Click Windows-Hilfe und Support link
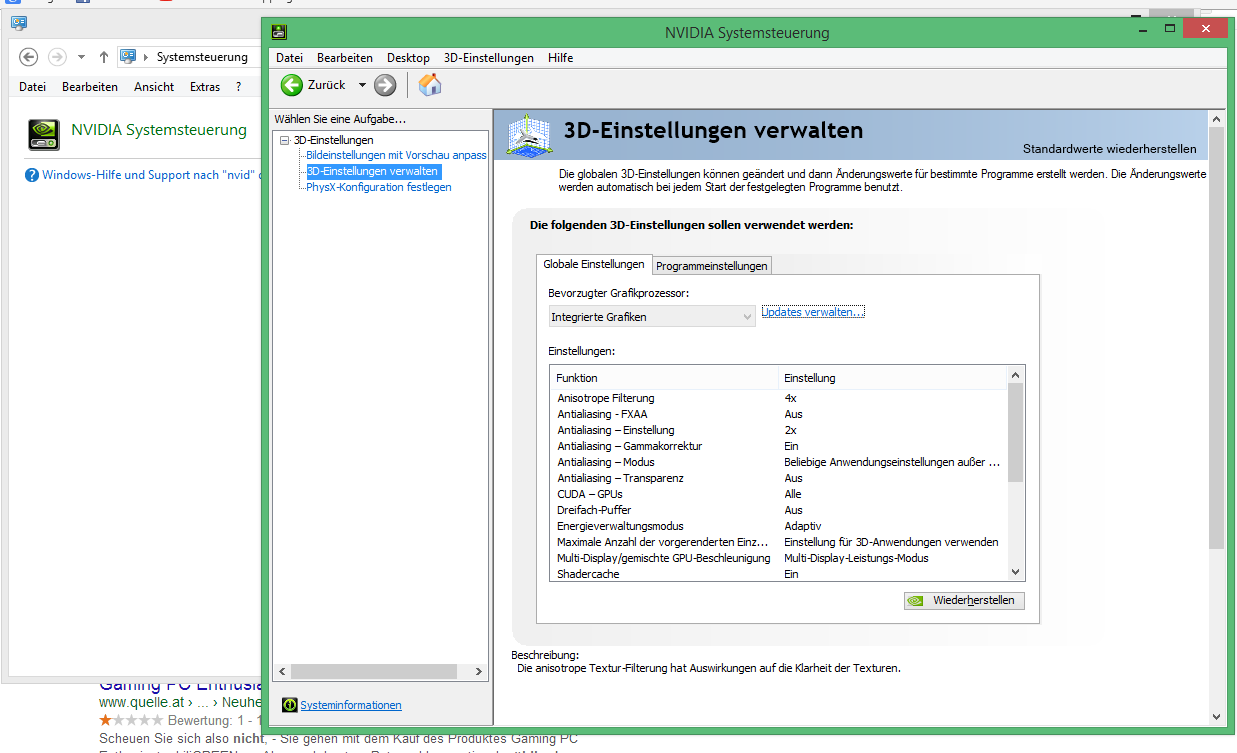Screen dimensions: 1237x753 point(150,175)
